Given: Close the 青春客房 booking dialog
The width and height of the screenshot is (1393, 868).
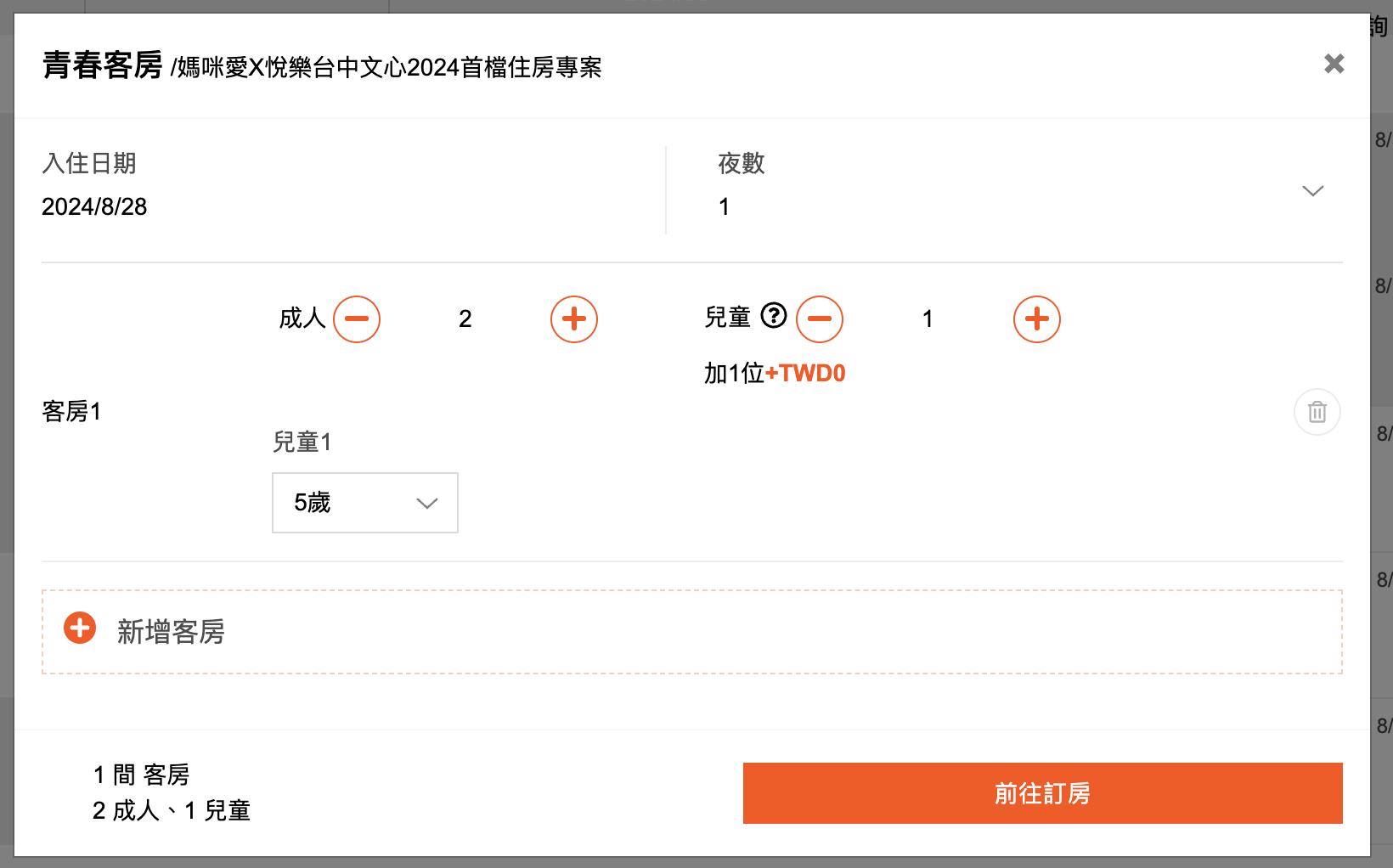Looking at the screenshot, I should point(1334,64).
